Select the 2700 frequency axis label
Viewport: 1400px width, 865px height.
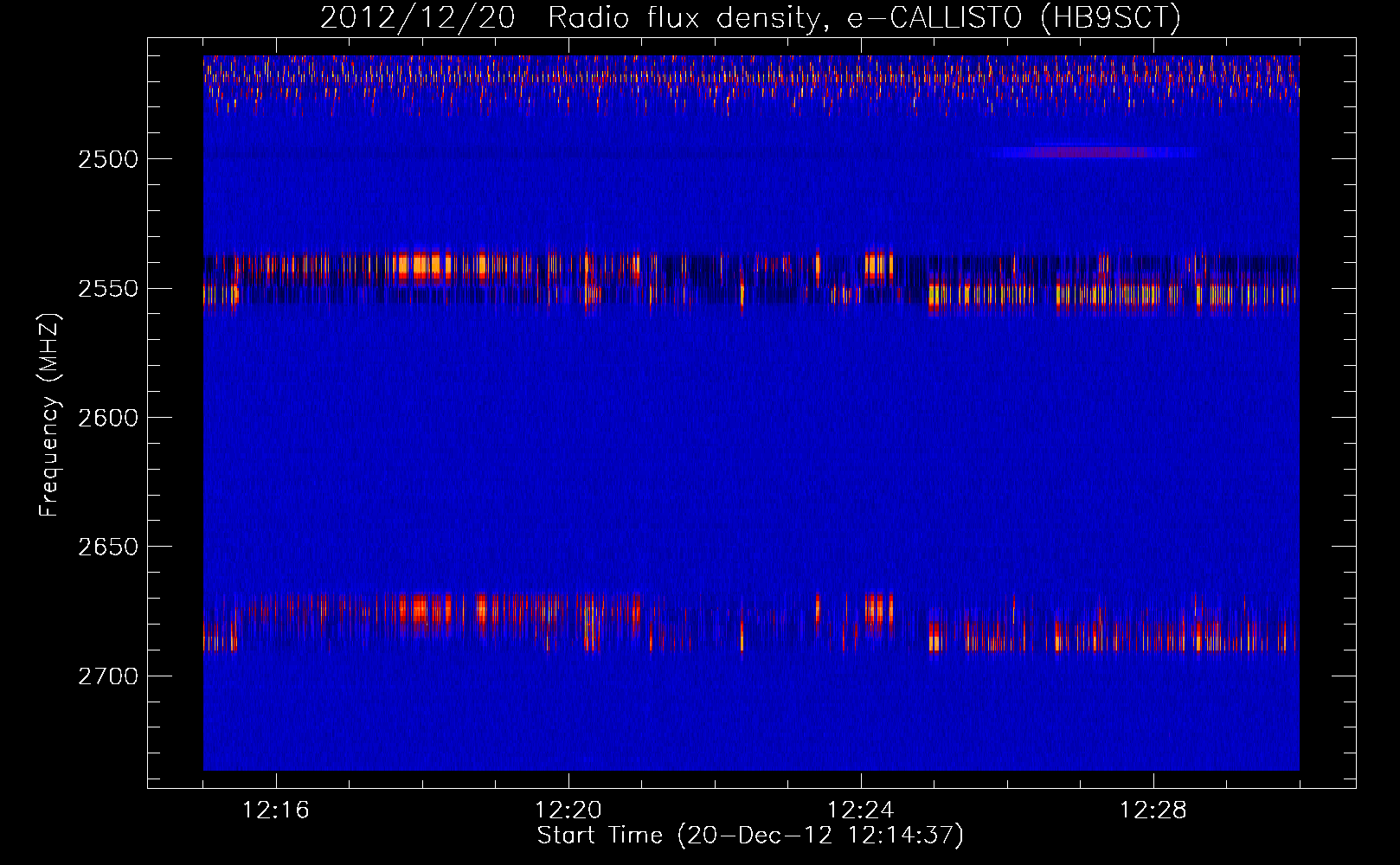point(108,676)
